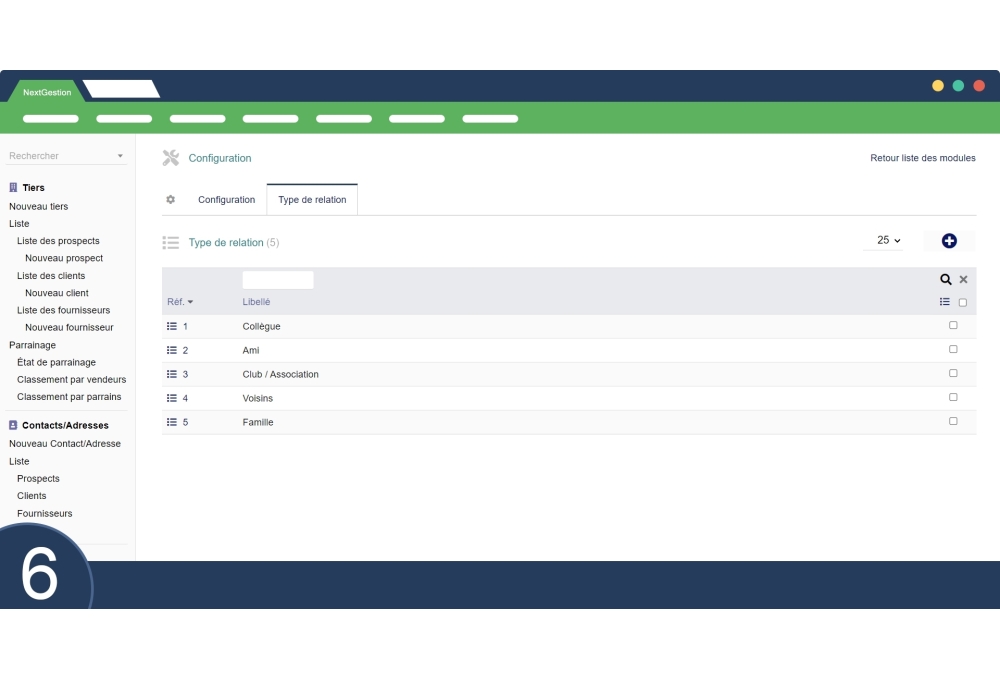Tick the checkbox for the Ami row
This screenshot has width=1000, height=679.
point(953,349)
